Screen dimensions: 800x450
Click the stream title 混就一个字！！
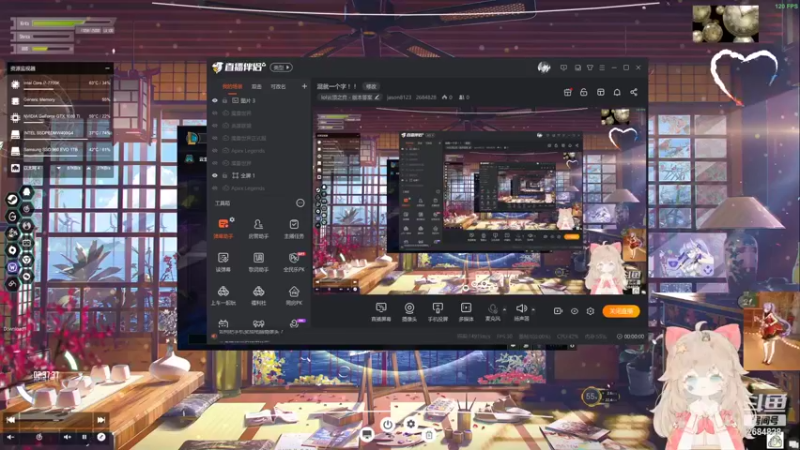coord(337,87)
